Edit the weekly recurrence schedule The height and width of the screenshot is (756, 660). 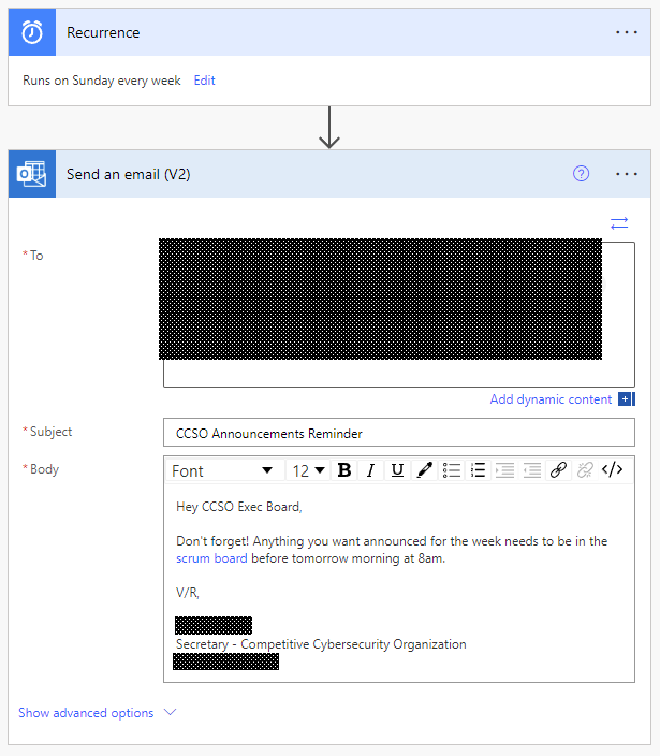point(204,81)
